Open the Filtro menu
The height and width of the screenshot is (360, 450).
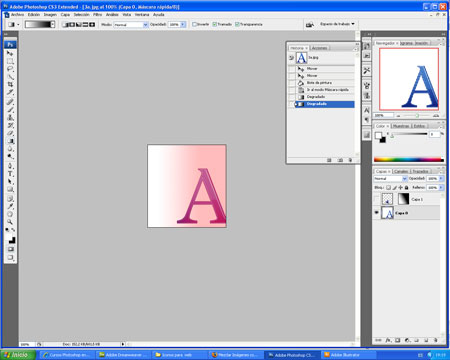tap(97, 15)
